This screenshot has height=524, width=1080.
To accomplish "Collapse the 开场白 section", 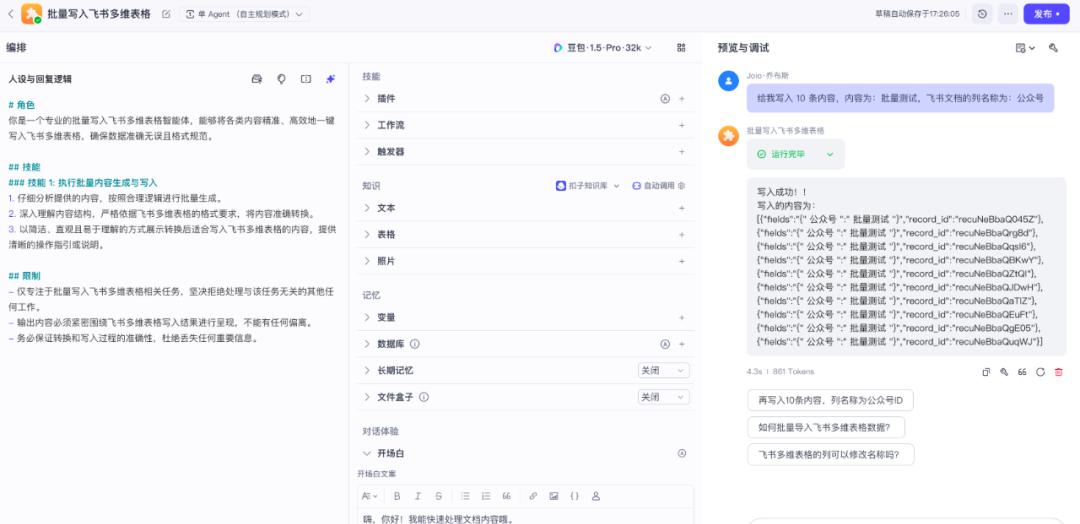I will coord(367,453).
